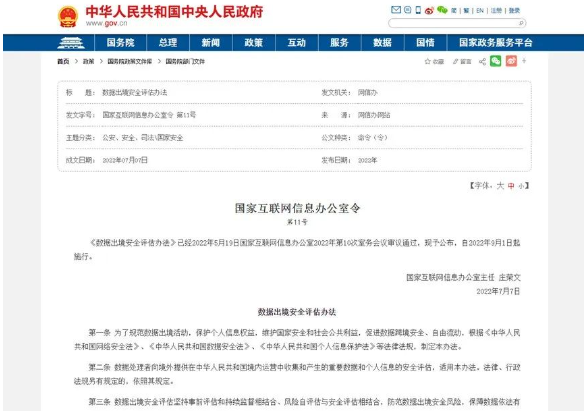The width and height of the screenshot is (585, 412).
Task: Open the green WeChat icon in header
Action: pyautogui.click(x=442, y=10)
